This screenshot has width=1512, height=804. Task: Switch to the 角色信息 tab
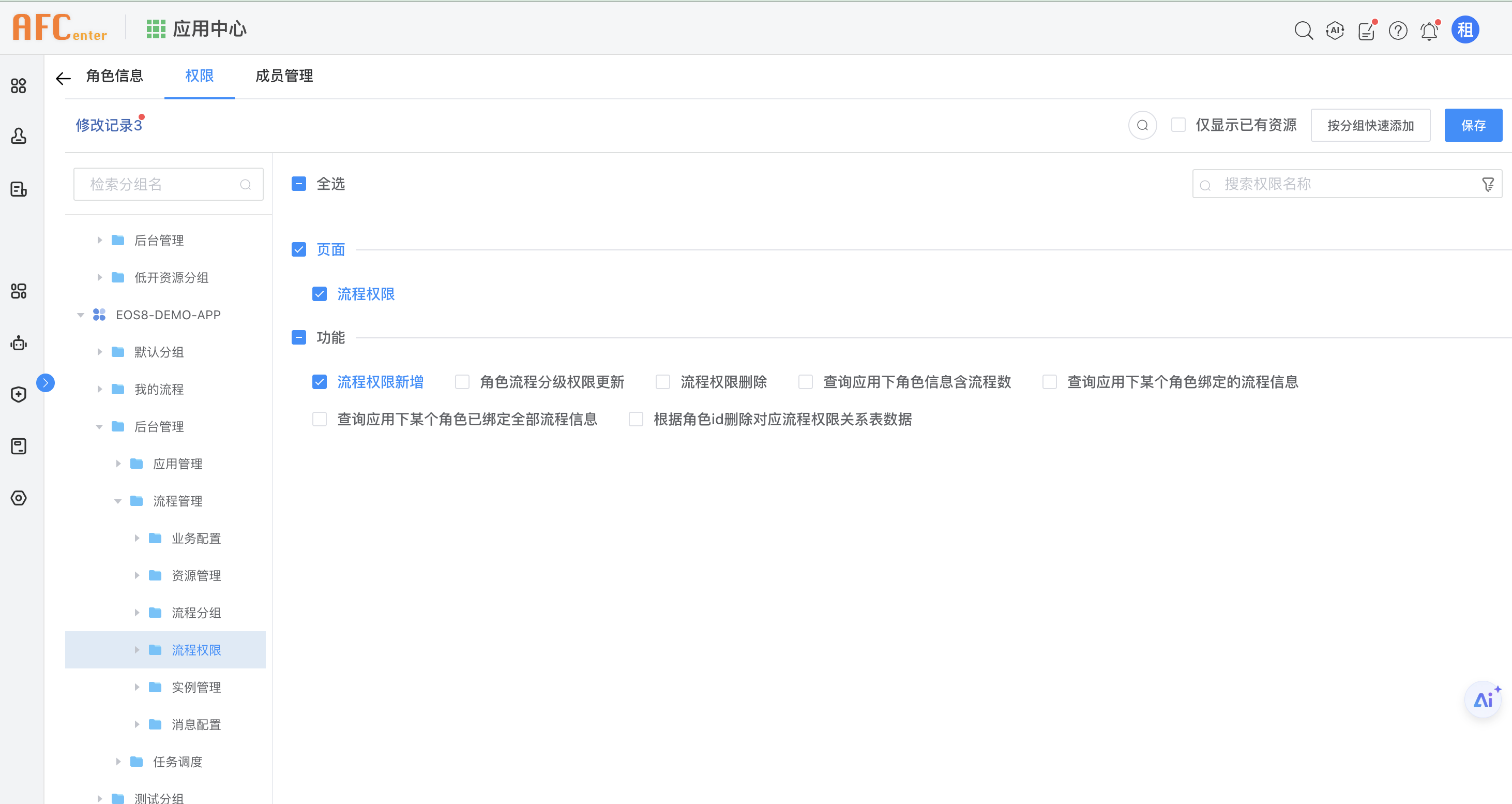point(114,76)
